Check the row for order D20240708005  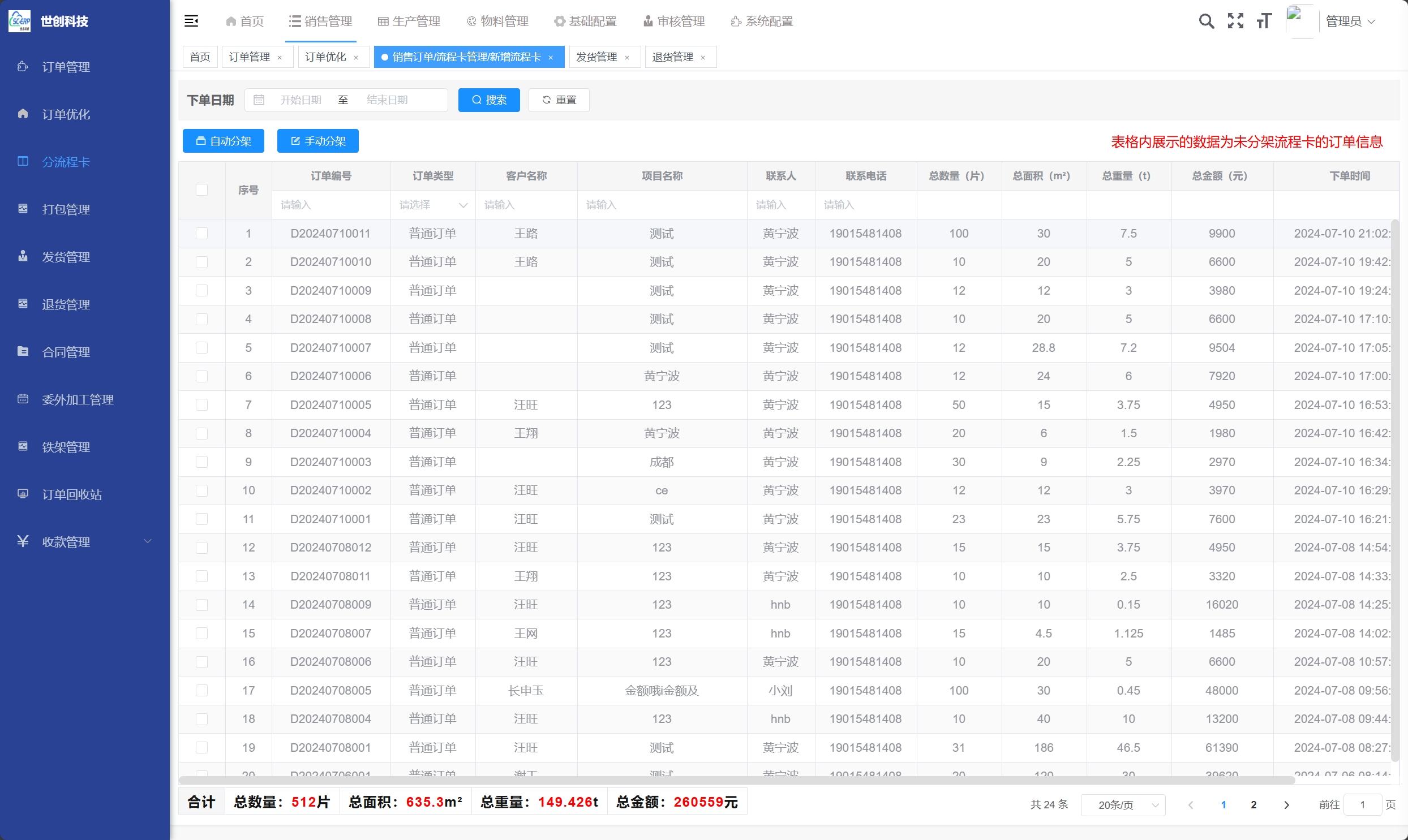coord(201,691)
